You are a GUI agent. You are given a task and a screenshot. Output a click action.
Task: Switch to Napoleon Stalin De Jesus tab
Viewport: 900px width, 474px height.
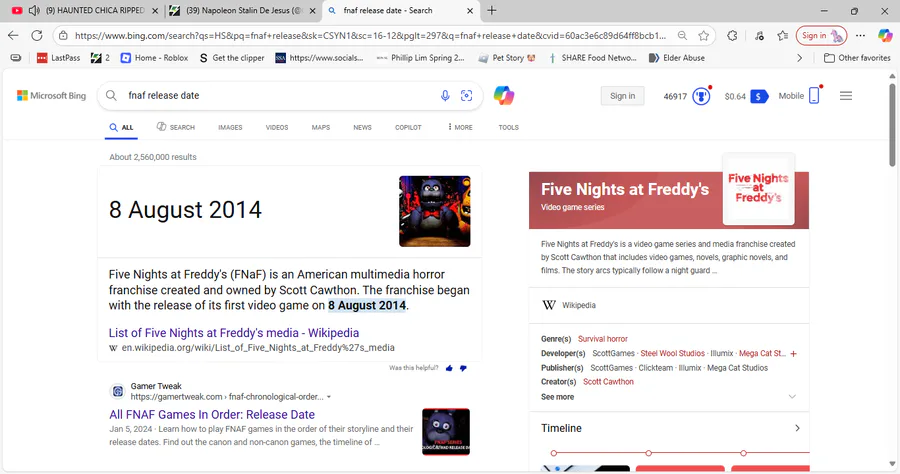244,10
